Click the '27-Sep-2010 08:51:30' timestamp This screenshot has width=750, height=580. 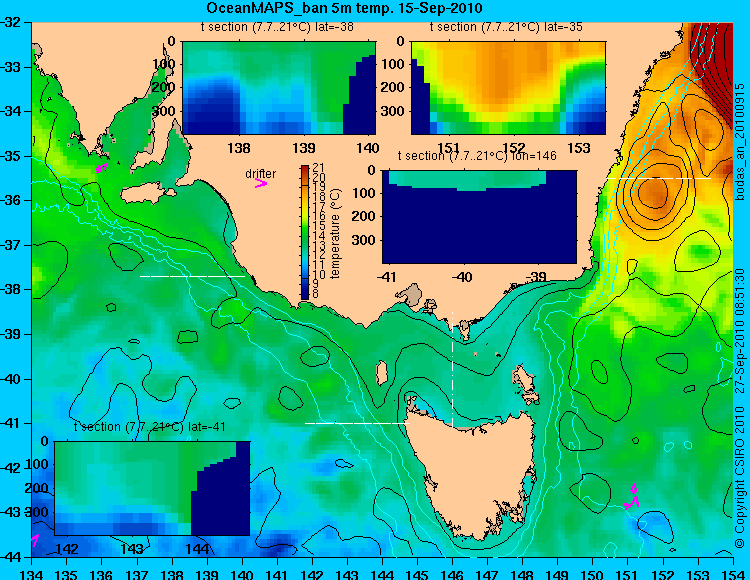pyautogui.click(x=740, y=330)
